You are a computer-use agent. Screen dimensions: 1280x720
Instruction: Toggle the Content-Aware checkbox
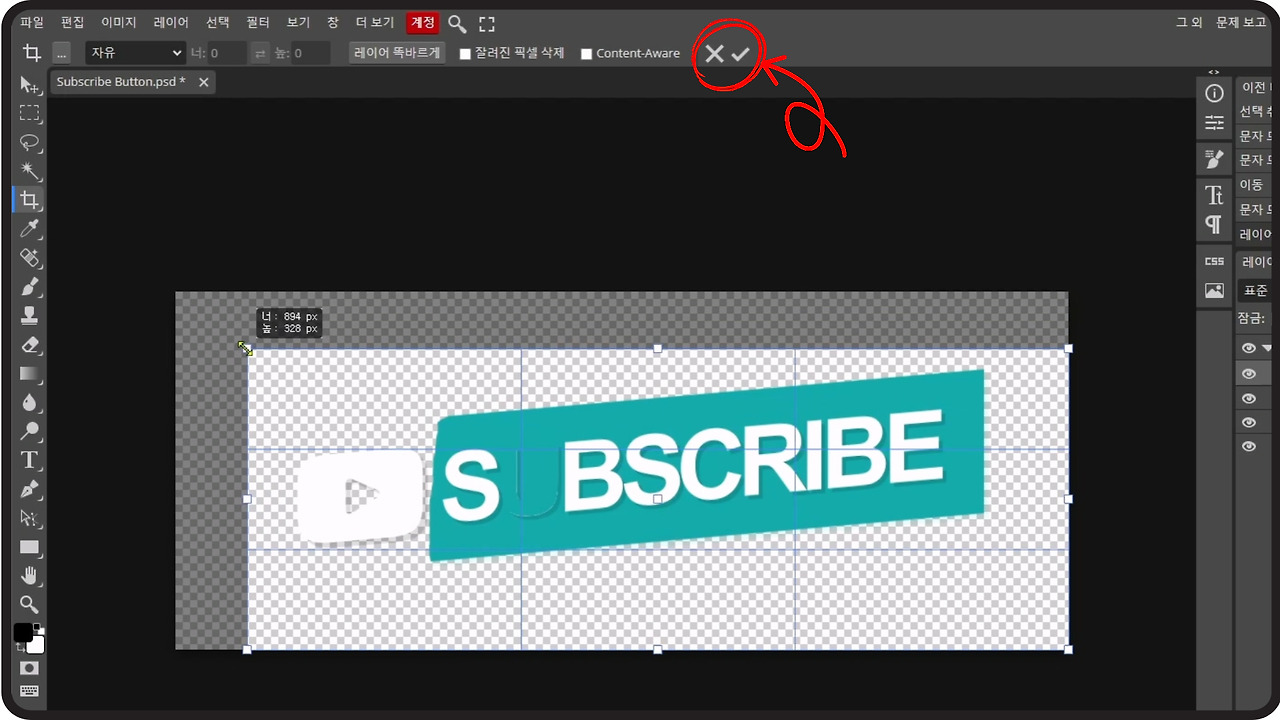tap(587, 54)
